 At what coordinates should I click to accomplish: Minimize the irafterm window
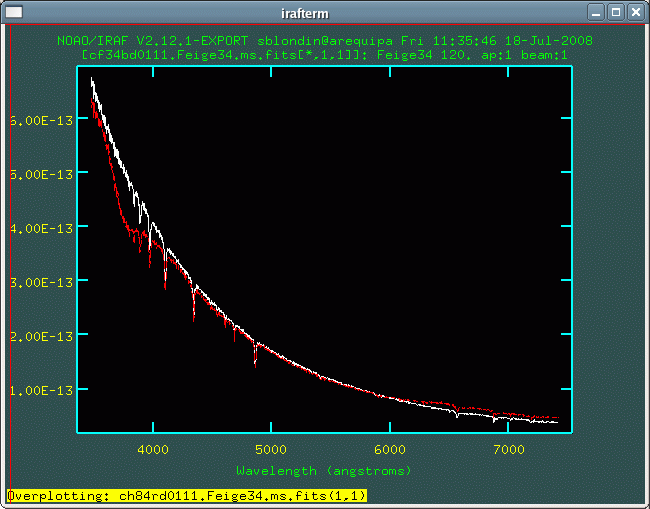click(597, 12)
